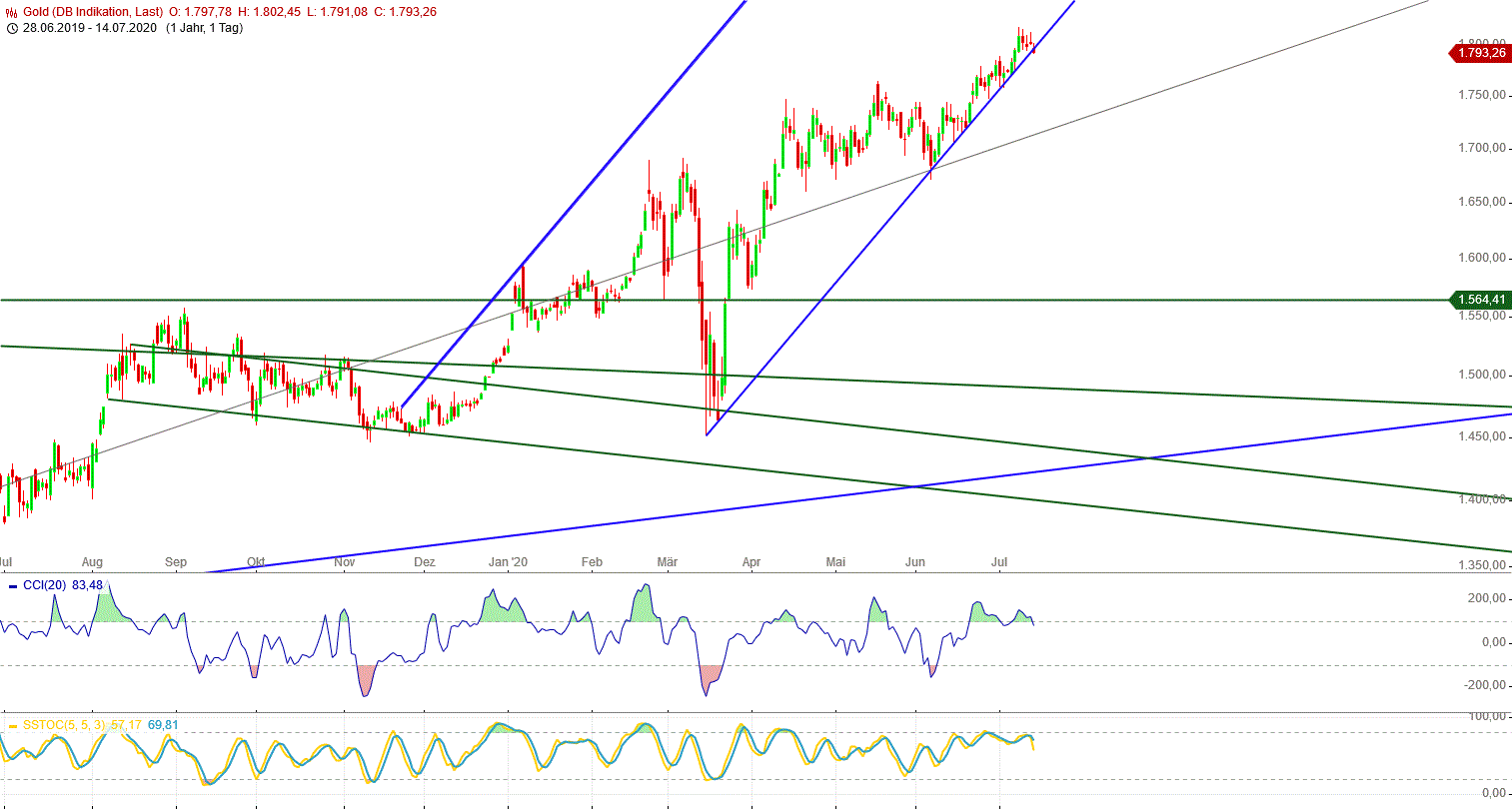Click the "Jan '20" label on time axis
The width and height of the screenshot is (1512, 809).
click(x=508, y=562)
